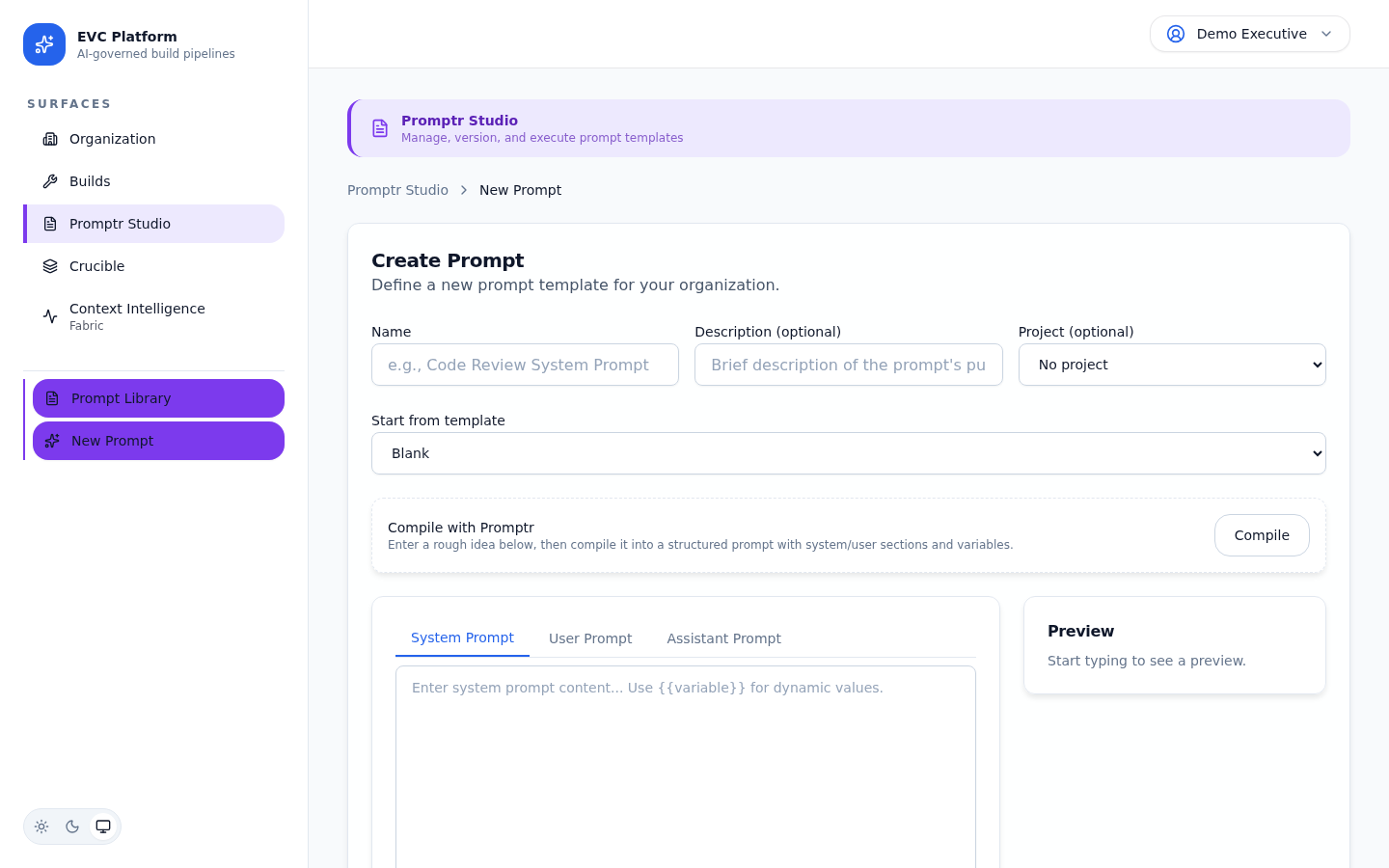Switch to light theme sun toggle
Screen dimensions: 1389x868
click(41, 827)
